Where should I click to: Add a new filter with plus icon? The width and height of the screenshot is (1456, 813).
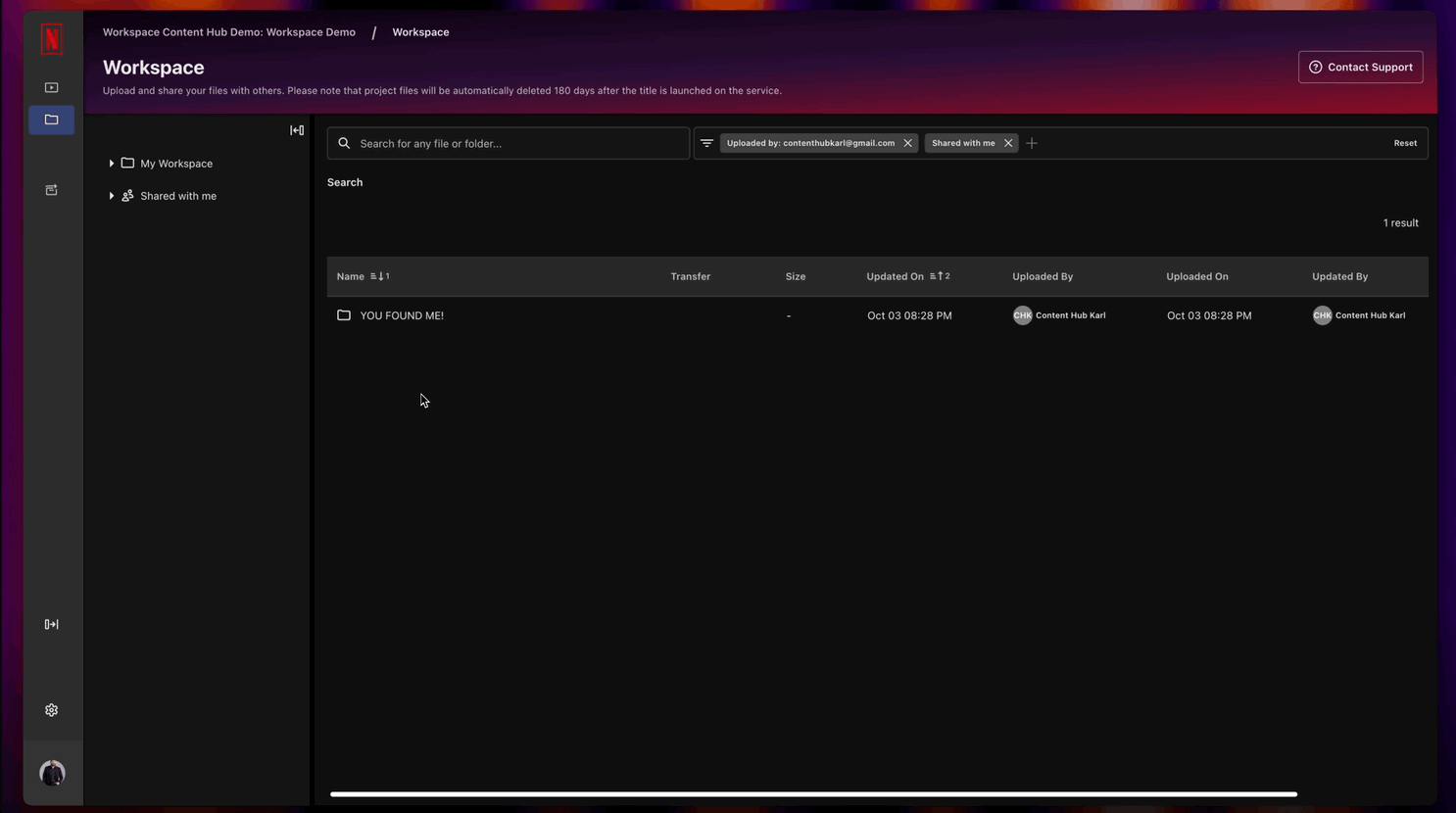1032,143
